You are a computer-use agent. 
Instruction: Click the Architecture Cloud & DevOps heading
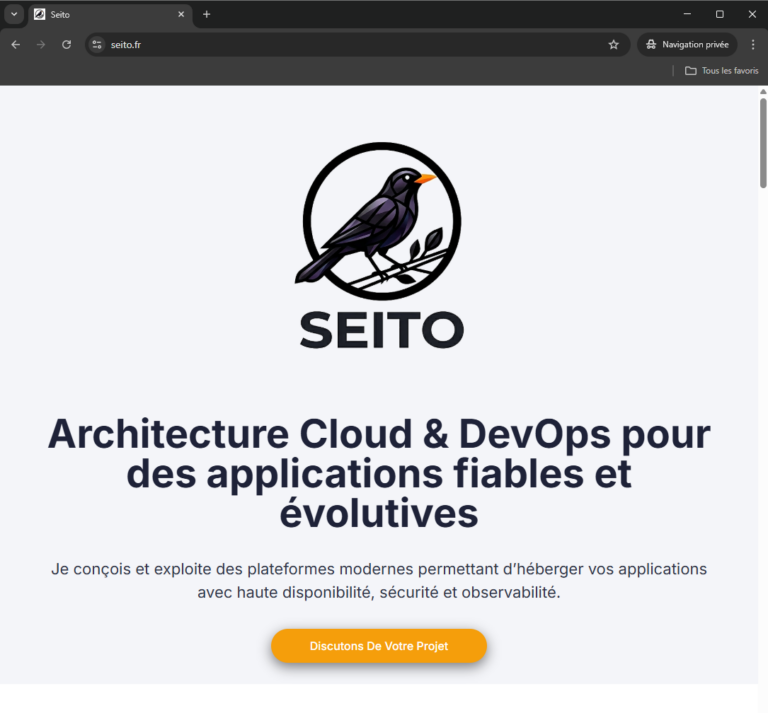point(379,474)
